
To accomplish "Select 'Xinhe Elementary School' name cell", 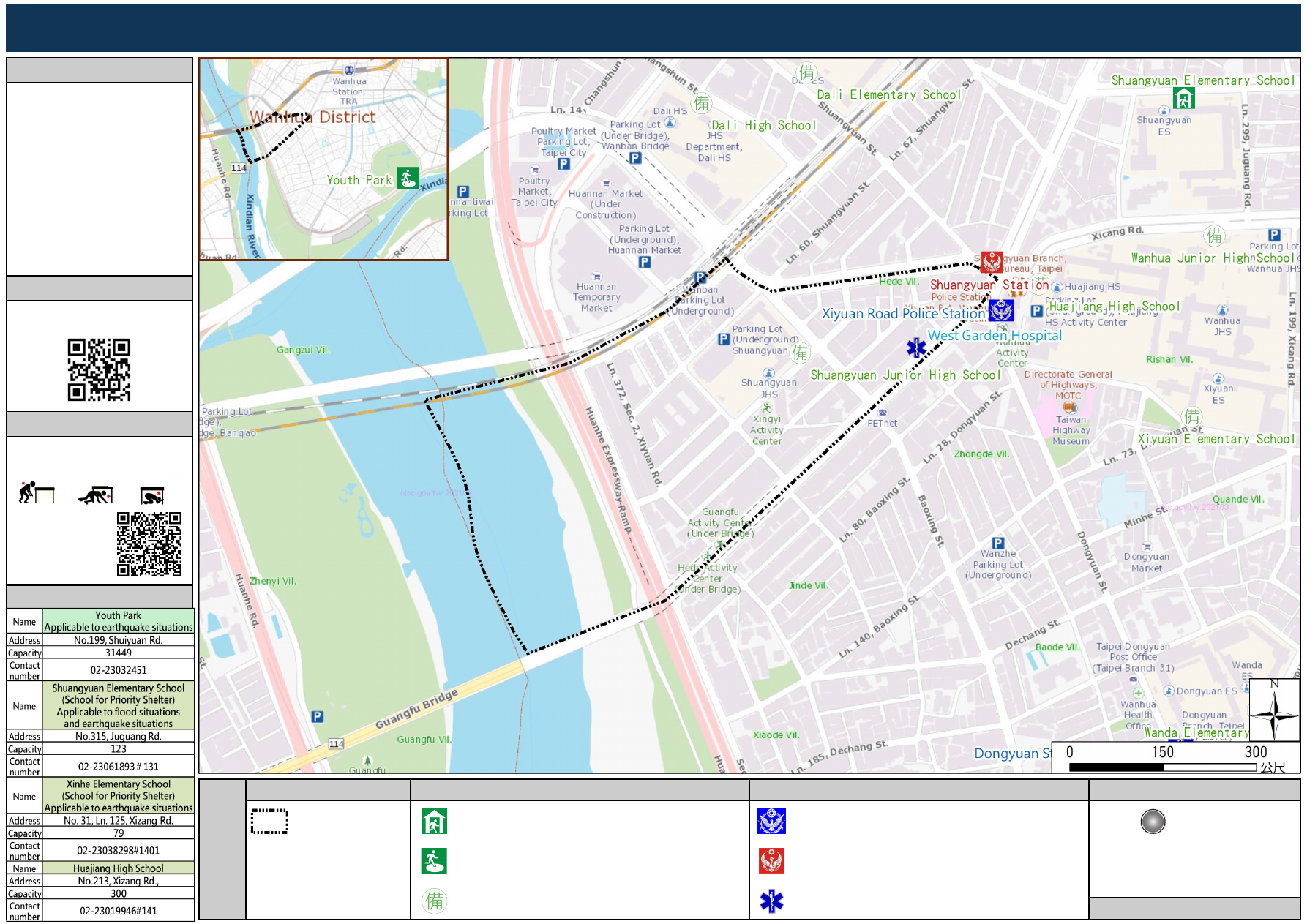I will tap(119, 796).
